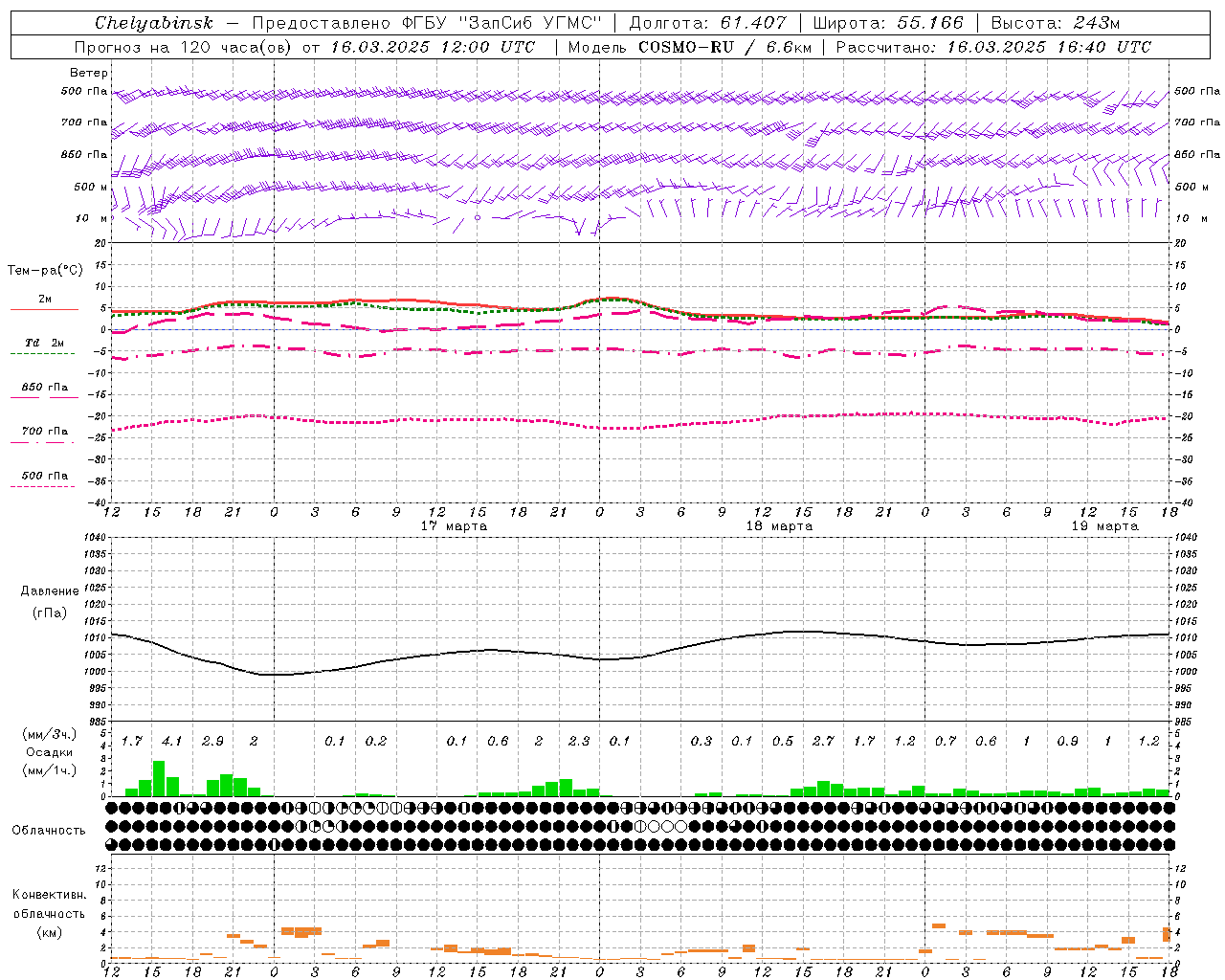Click the Chelyabinsk station title
1225x980 pixels.
(153, 23)
